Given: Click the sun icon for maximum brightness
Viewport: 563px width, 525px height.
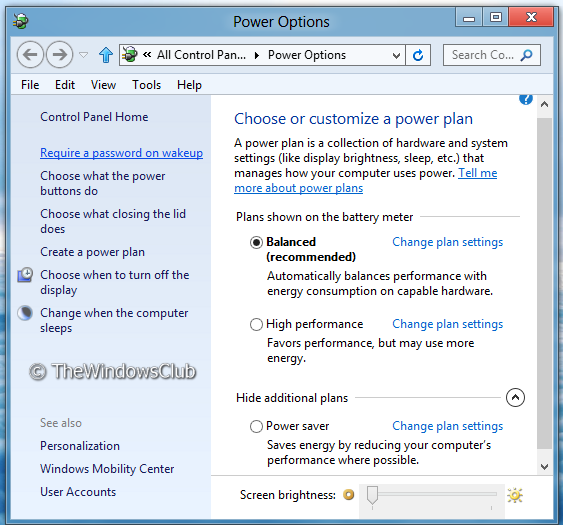Looking at the screenshot, I should (x=515, y=496).
